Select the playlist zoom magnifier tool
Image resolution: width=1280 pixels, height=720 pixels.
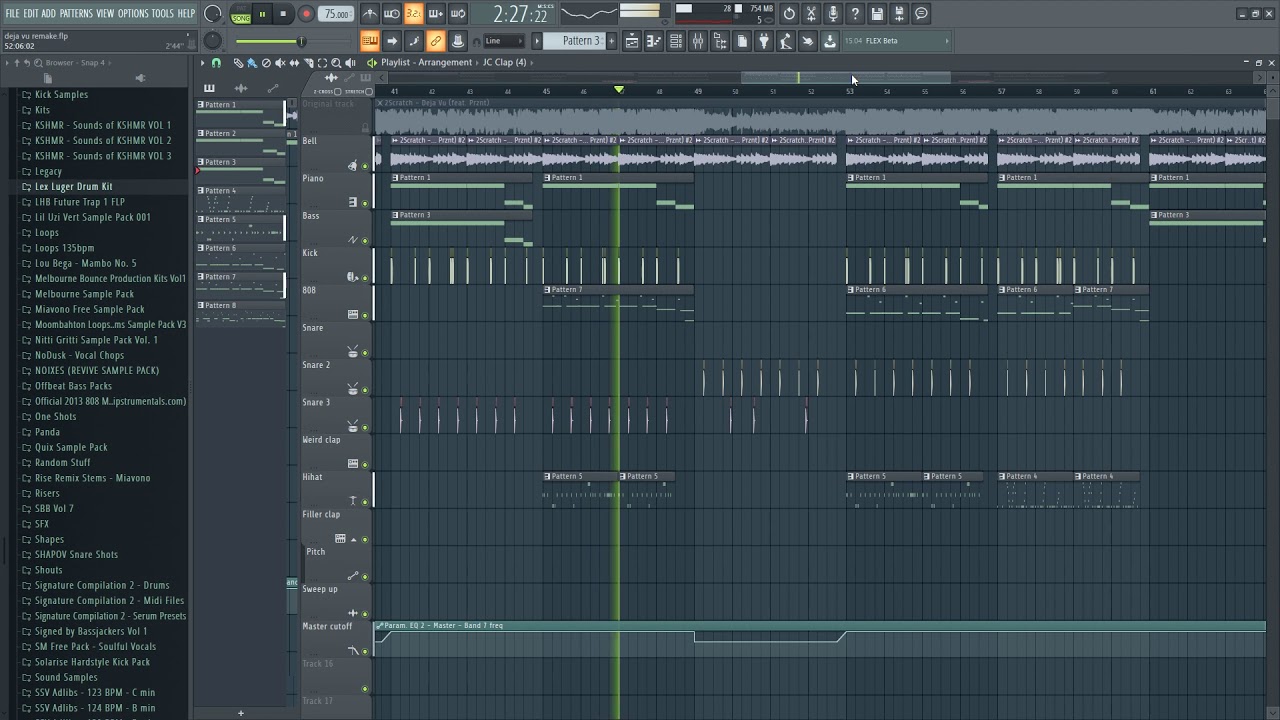[336, 63]
